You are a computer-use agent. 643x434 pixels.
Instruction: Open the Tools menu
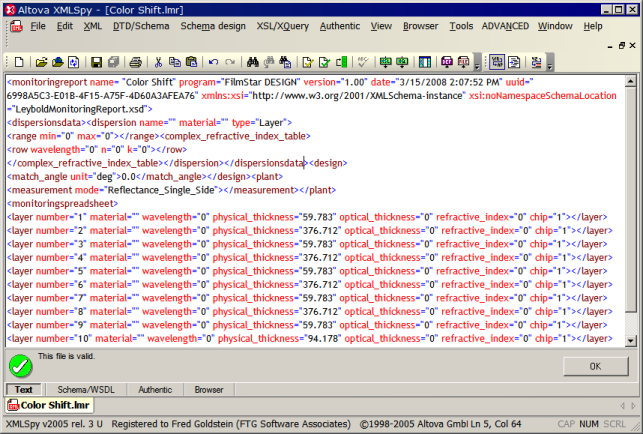point(461,26)
